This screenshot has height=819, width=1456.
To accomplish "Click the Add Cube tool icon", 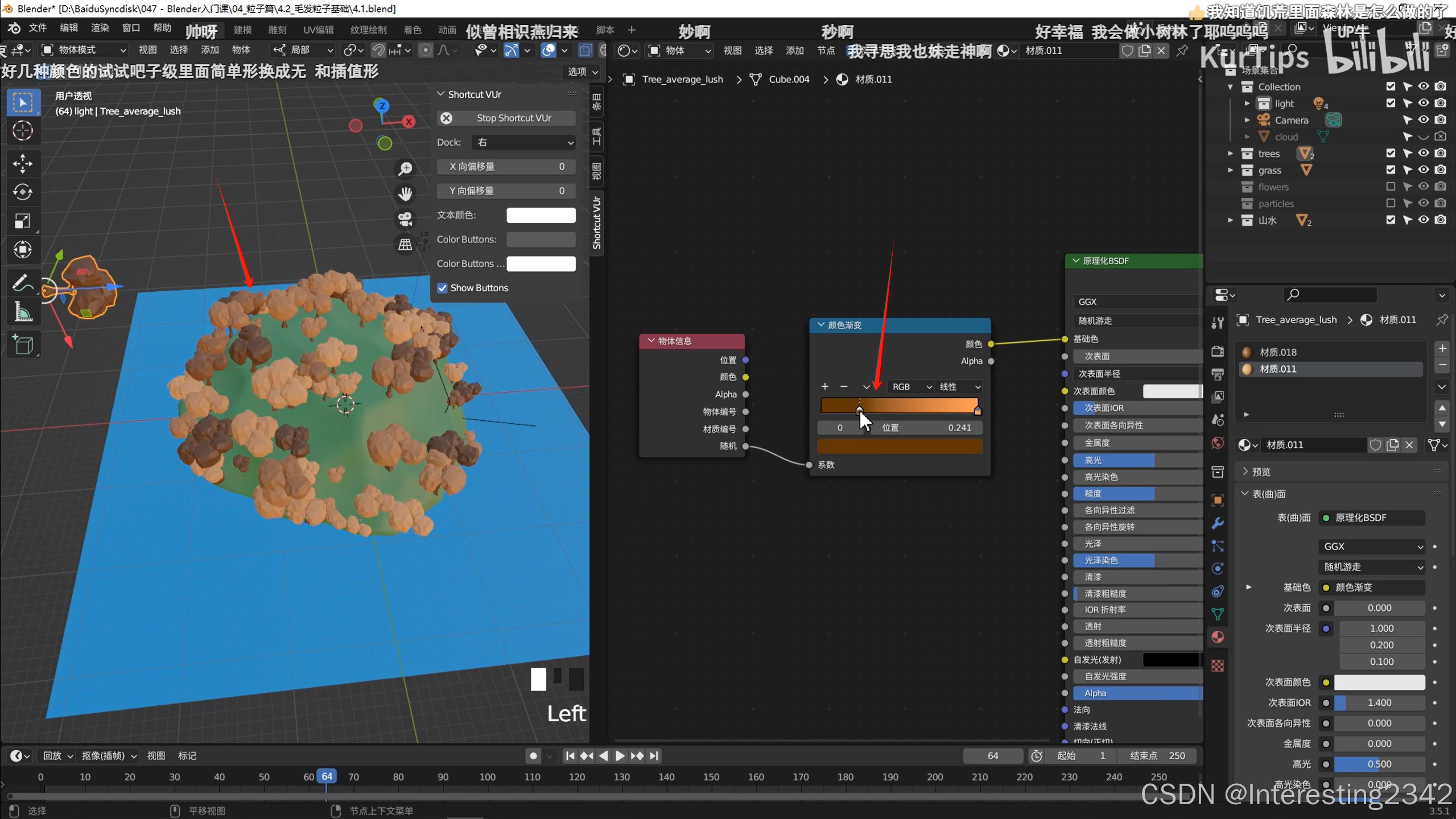I will [x=23, y=344].
